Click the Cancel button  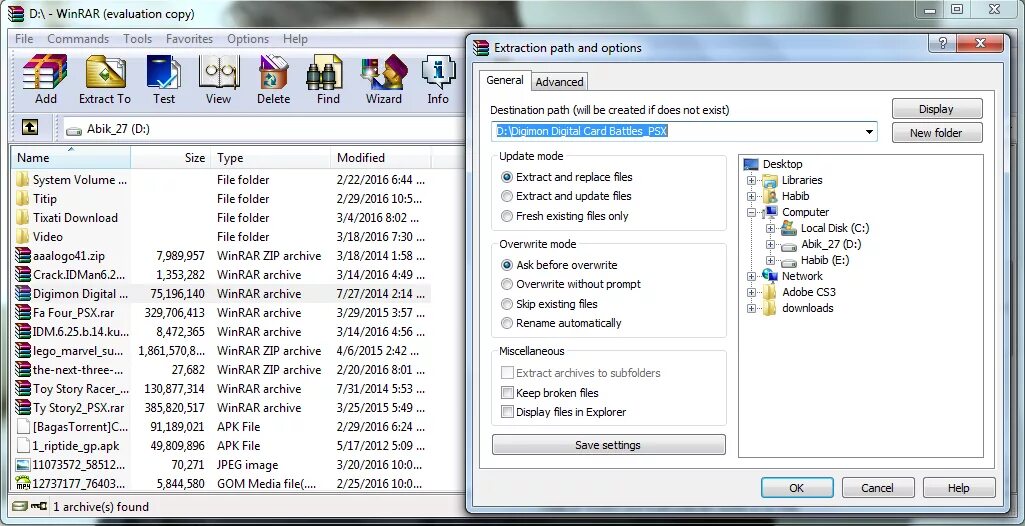[877, 488]
